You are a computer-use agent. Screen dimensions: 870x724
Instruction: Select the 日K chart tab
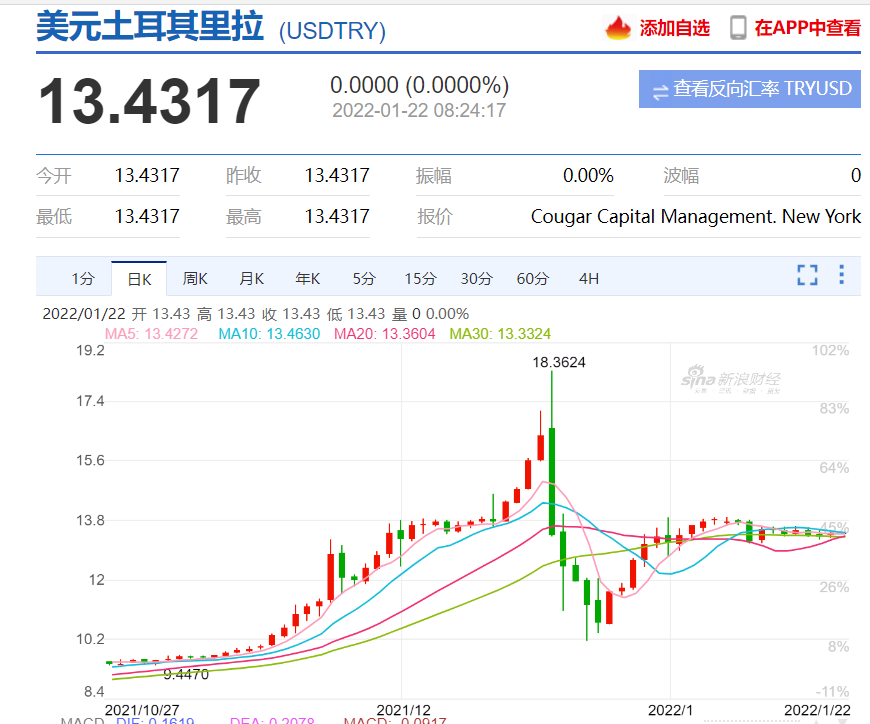[x=139, y=279]
